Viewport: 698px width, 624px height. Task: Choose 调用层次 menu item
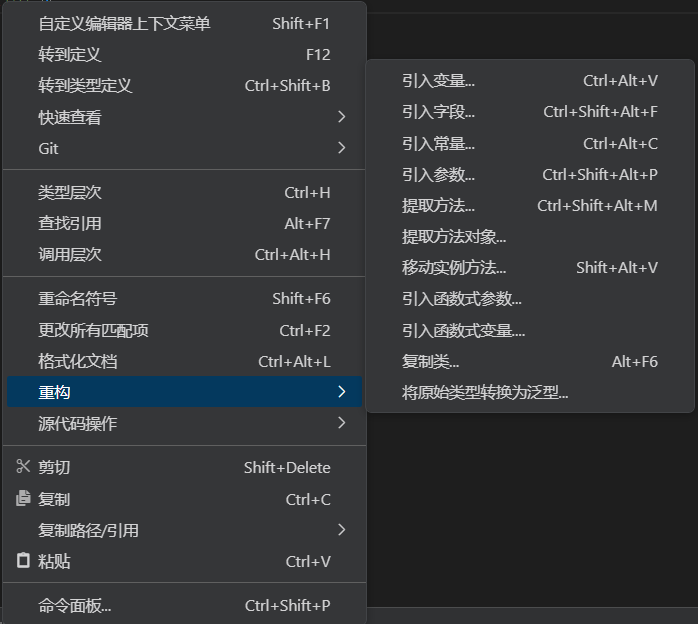(184, 255)
